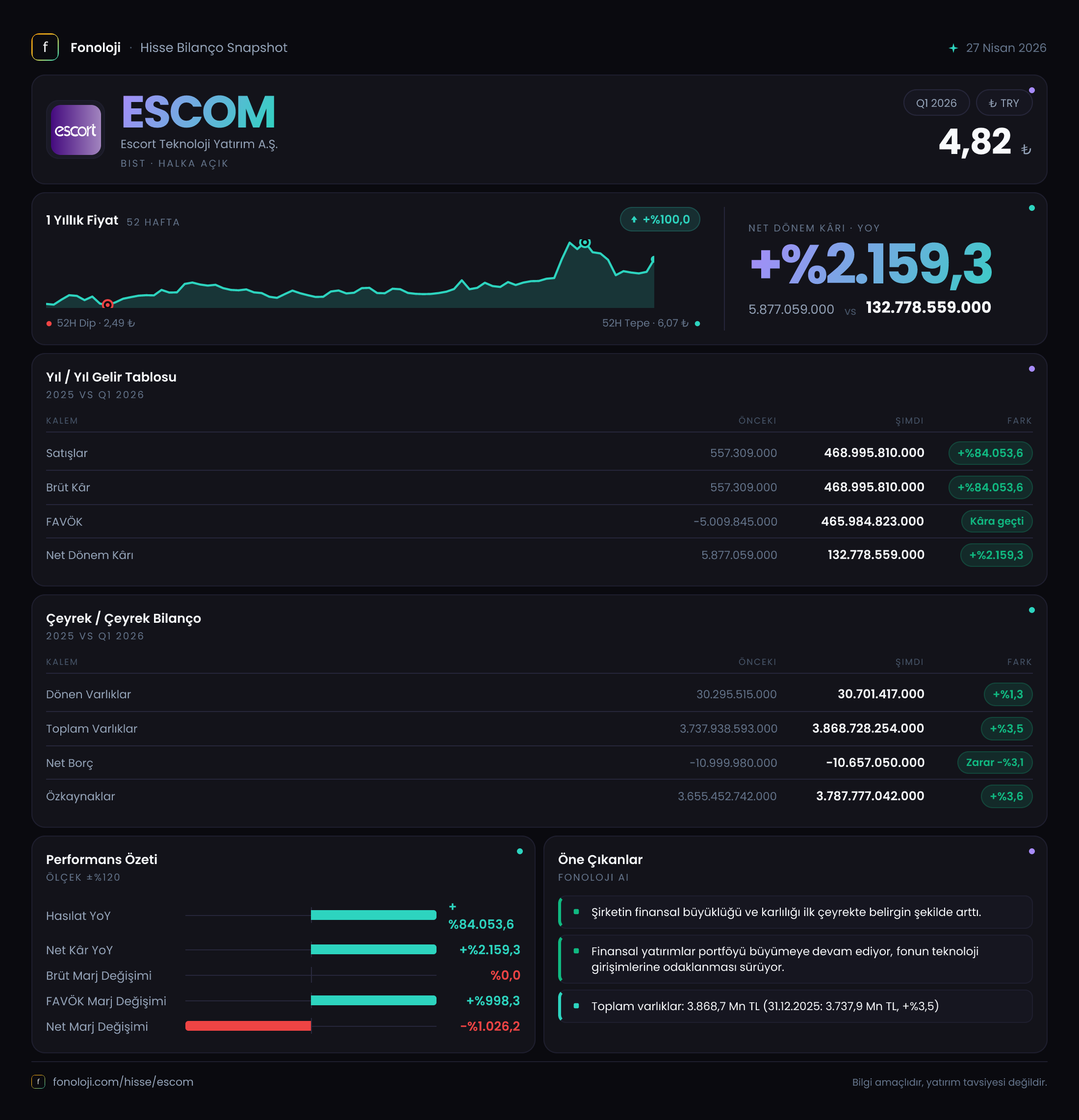Click the Zarar -%3,1 badge in the Net Borç row
The width and height of the screenshot is (1079, 1120).
pyautogui.click(x=995, y=763)
